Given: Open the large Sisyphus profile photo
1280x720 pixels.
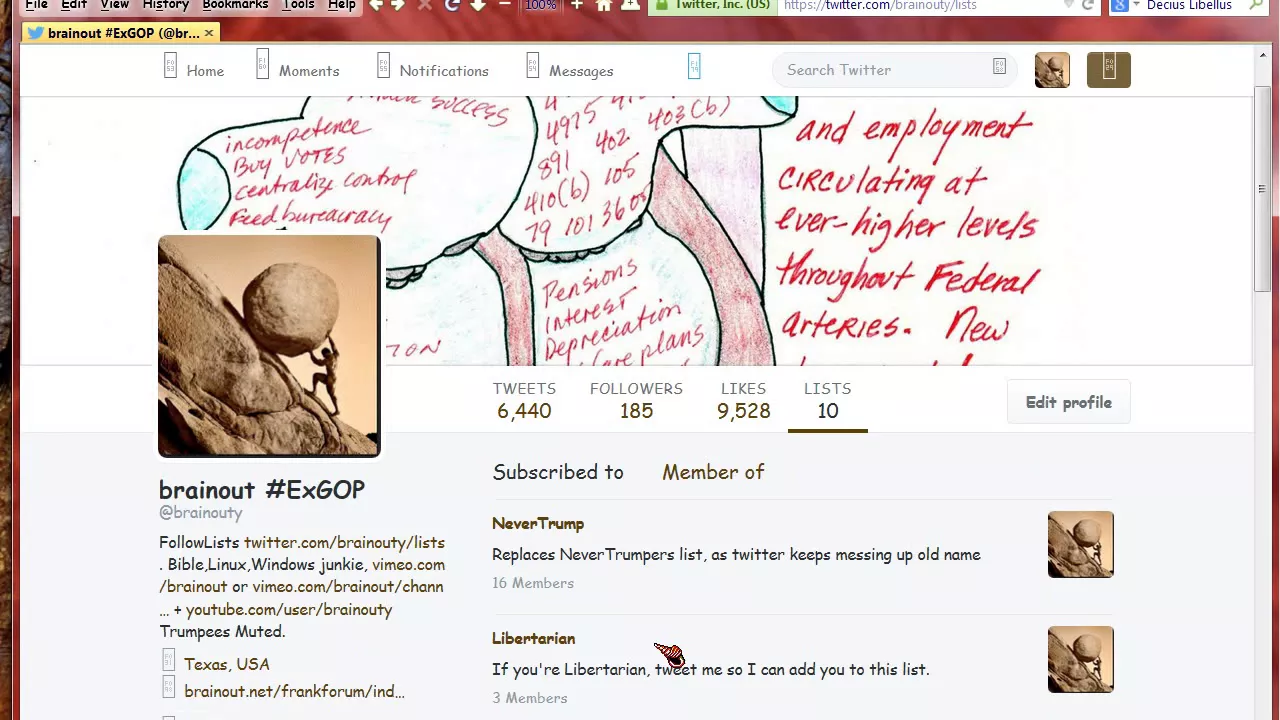Looking at the screenshot, I should pos(269,346).
